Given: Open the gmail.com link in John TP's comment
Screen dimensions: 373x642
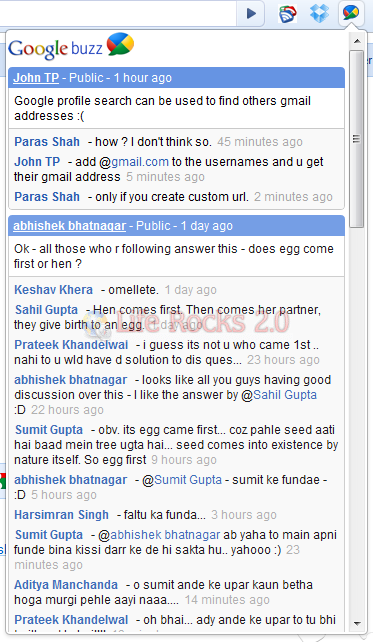Looking at the screenshot, I should click(140, 162).
